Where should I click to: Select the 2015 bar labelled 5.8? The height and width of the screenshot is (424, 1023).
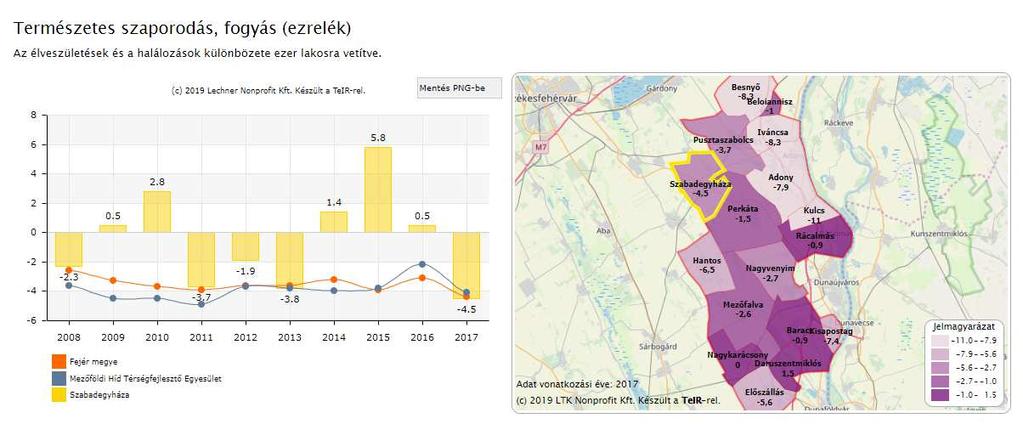378,190
